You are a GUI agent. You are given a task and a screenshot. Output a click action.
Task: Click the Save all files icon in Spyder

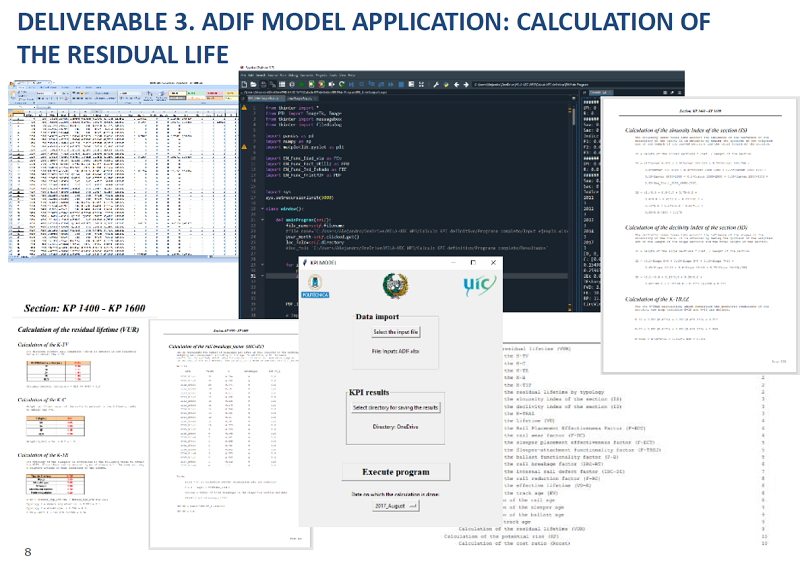point(273,84)
